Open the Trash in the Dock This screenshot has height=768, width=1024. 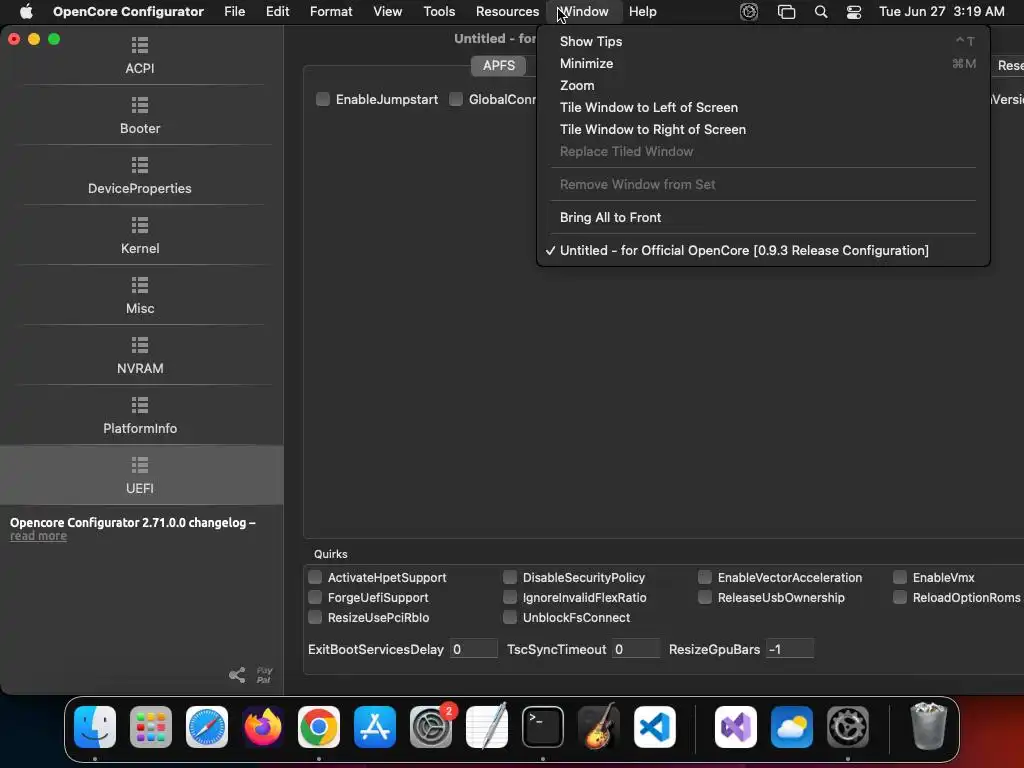(x=928, y=727)
